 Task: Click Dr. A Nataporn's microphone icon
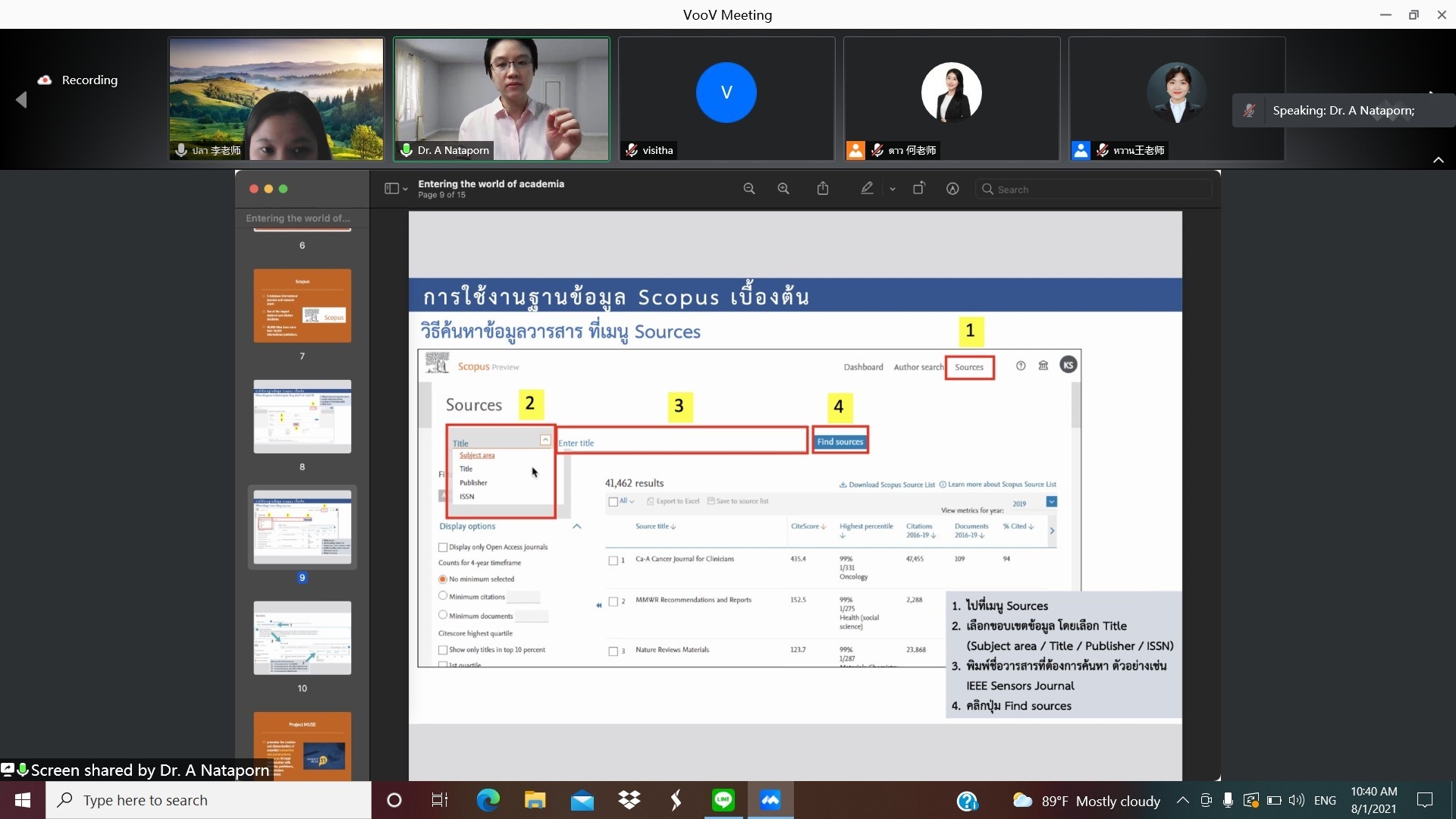(406, 150)
